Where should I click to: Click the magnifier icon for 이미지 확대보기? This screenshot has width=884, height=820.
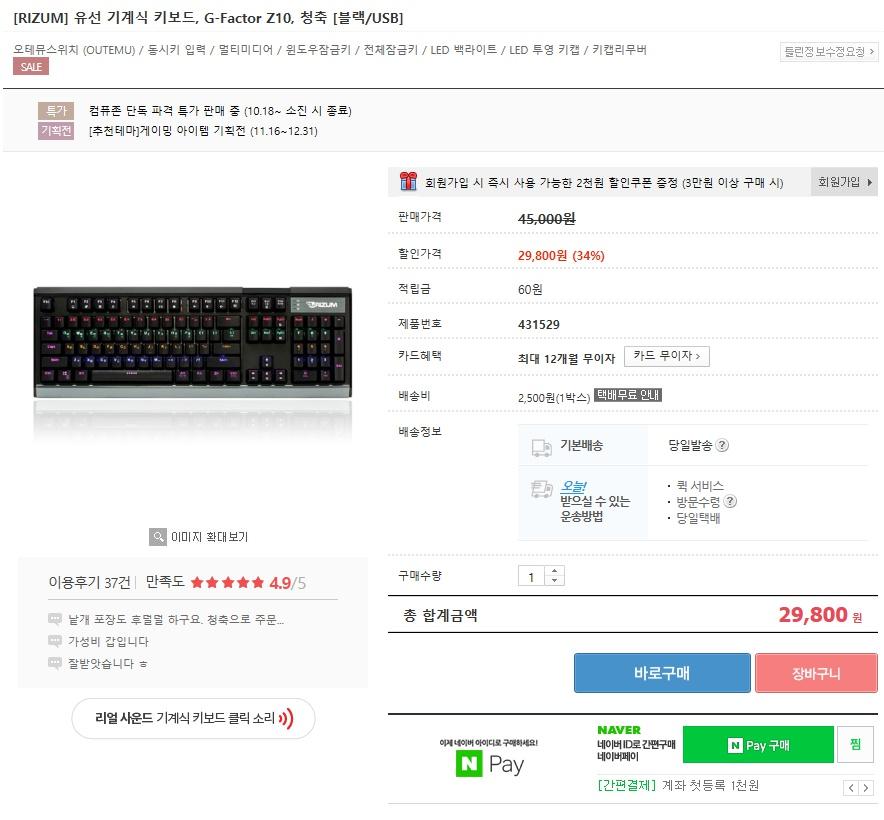pyautogui.click(x=158, y=536)
